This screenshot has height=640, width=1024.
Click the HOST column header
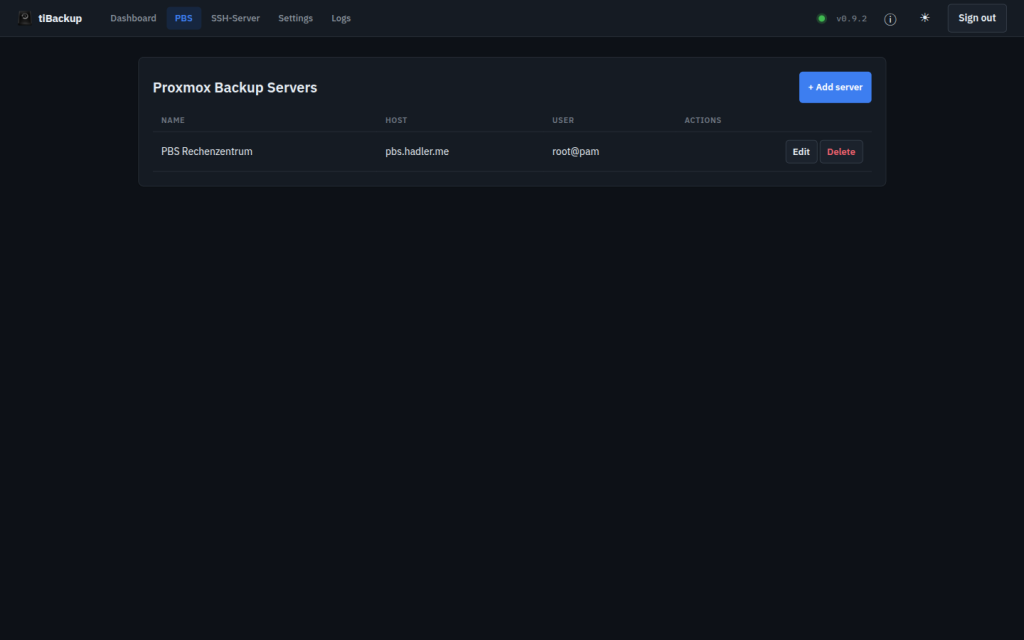[396, 120]
